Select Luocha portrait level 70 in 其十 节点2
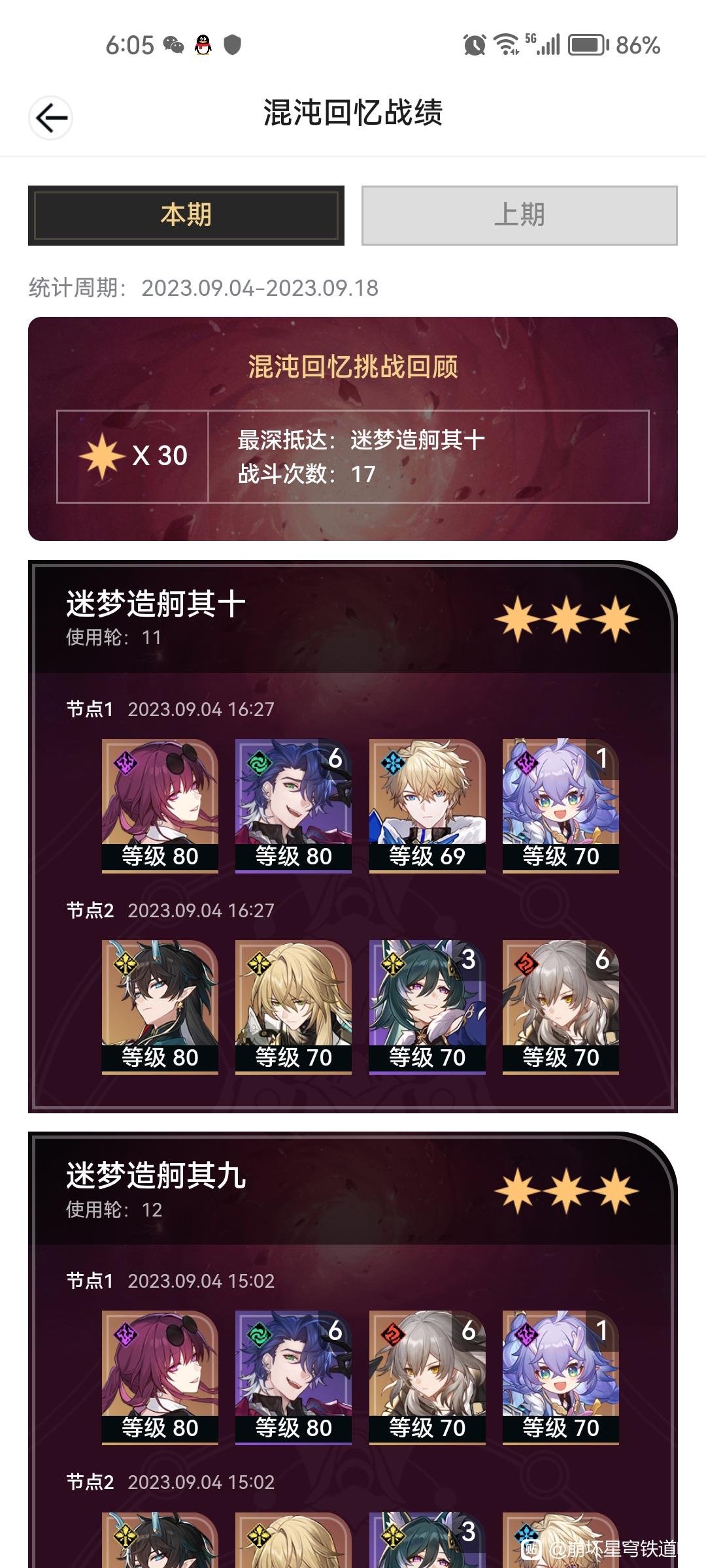Viewport: 706px width, 1568px height. (294, 1007)
